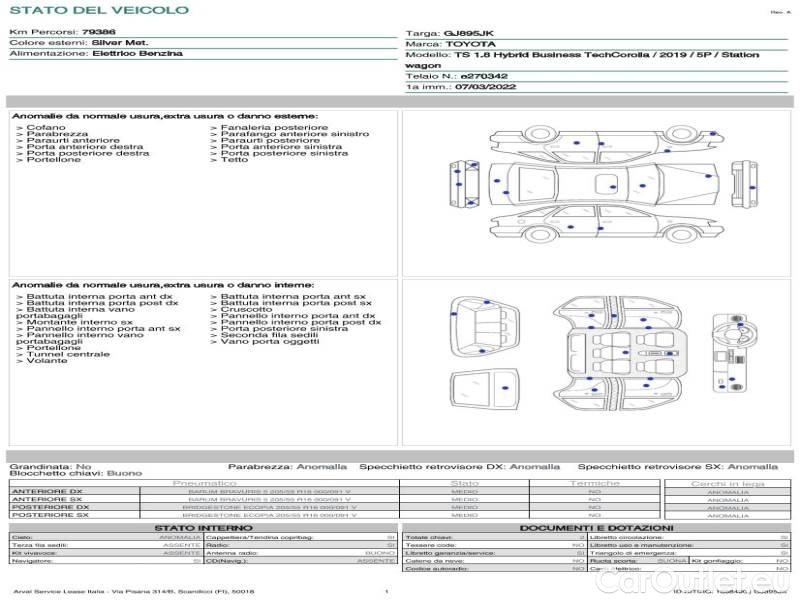Select Cruscotto entry
This screenshot has width=800, height=600.
(x=246, y=309)
